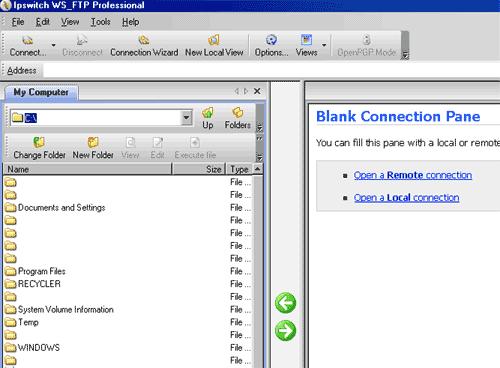Open a Remote connection link
This screenshot has width=500, height=368.
(x=413, y=175)
